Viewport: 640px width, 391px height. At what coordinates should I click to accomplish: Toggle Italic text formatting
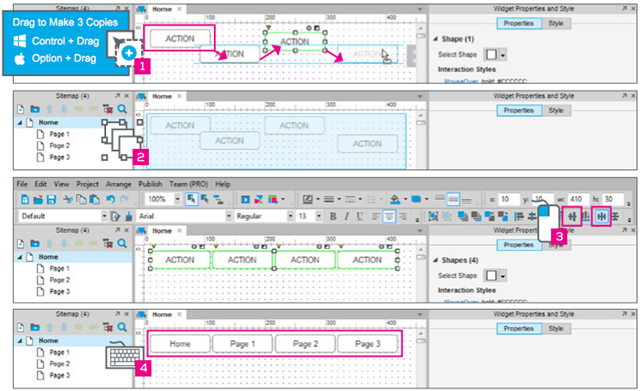coord(346,216)
